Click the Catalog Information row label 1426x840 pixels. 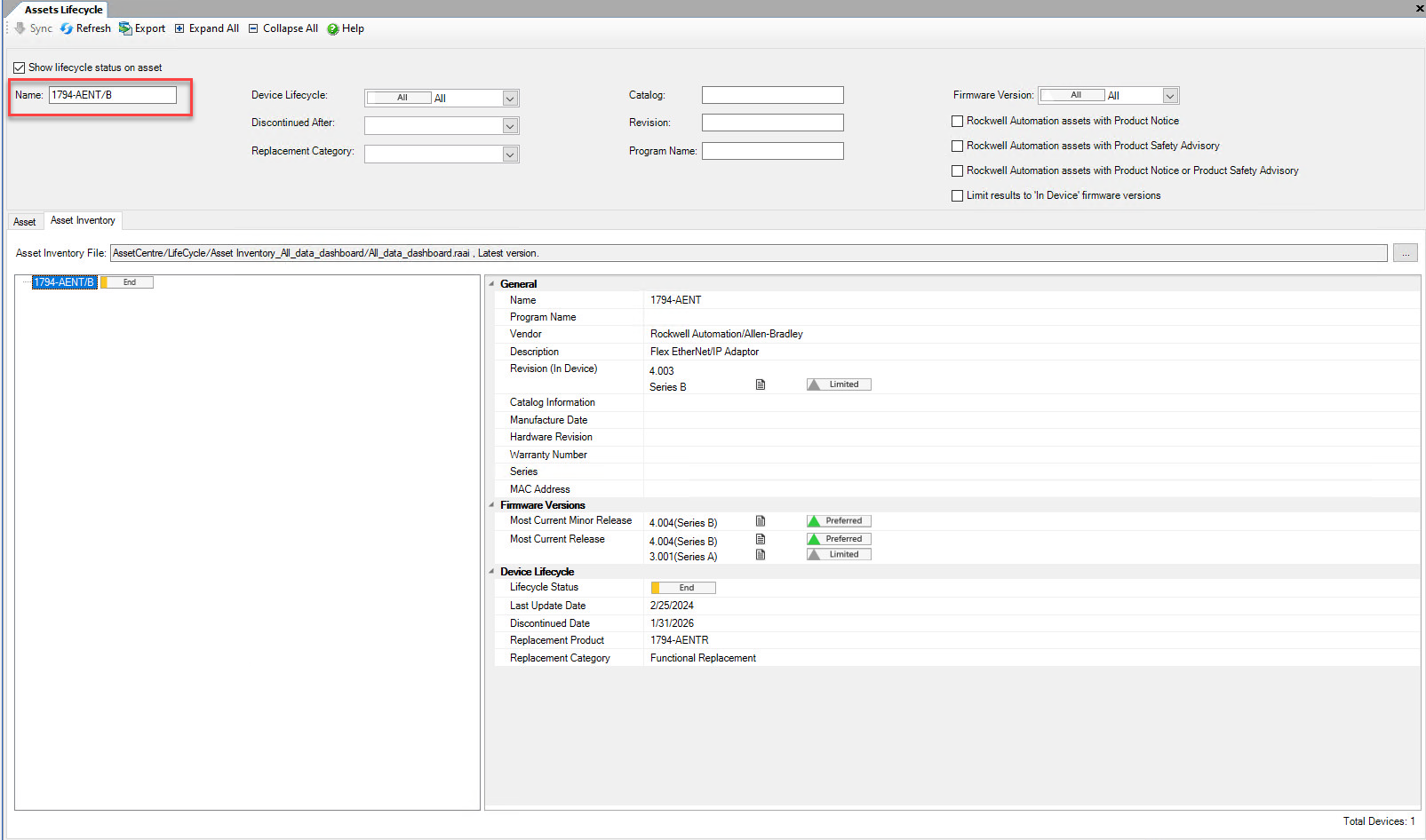tap(553, 402)
